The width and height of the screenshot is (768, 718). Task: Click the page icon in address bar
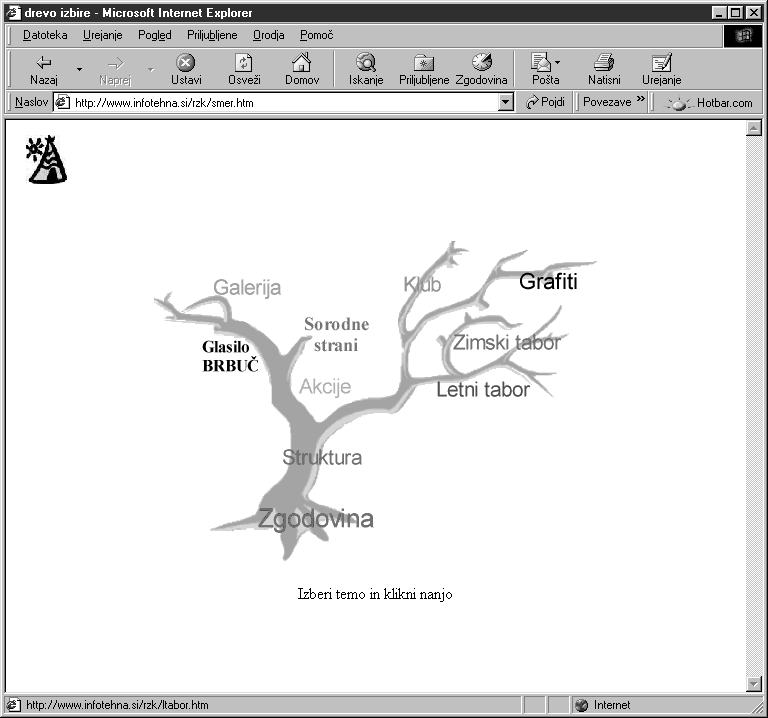click(x=62, y=102)
